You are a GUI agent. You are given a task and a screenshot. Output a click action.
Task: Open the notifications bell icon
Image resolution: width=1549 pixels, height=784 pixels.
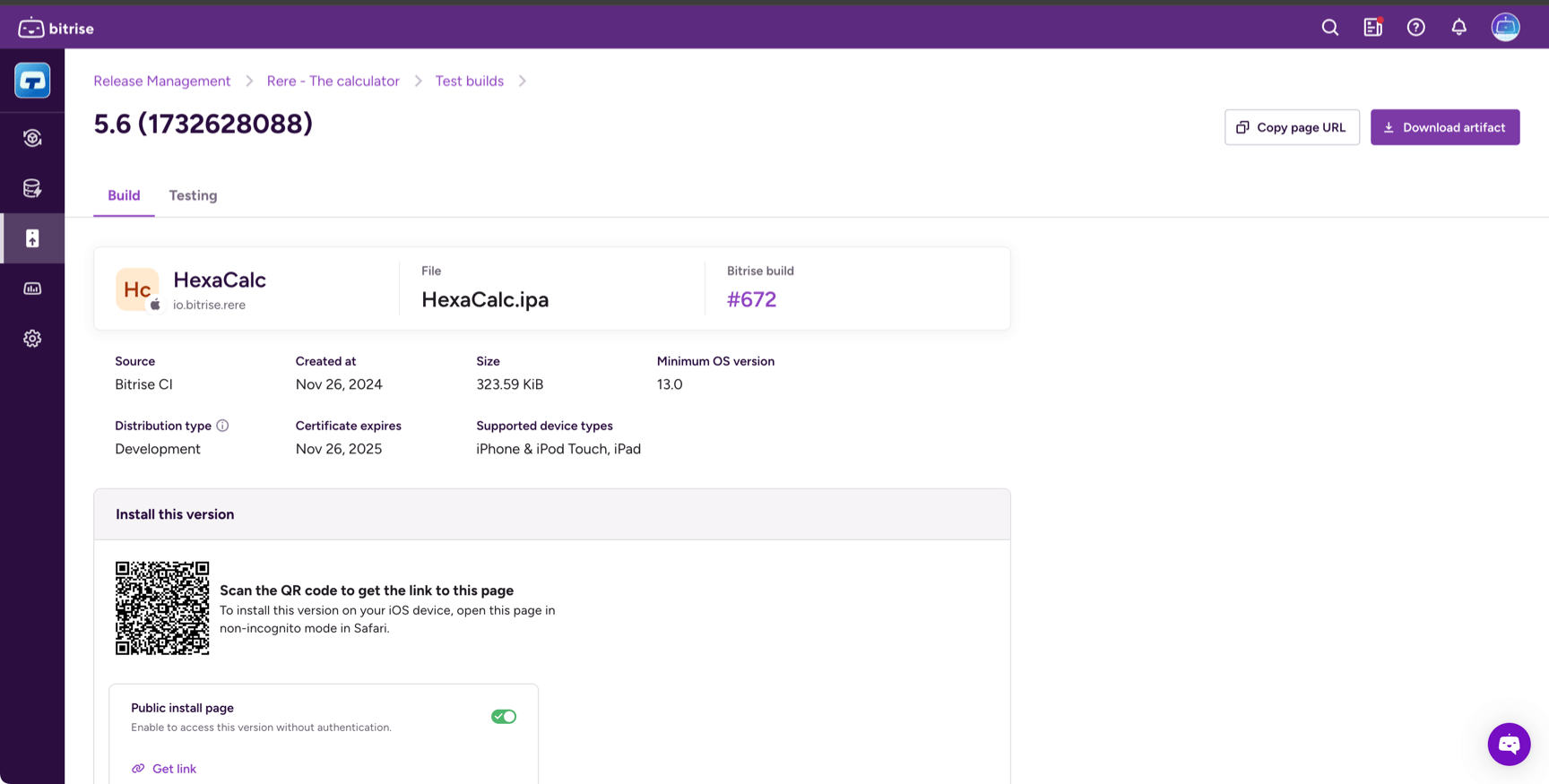(1459, 28)
